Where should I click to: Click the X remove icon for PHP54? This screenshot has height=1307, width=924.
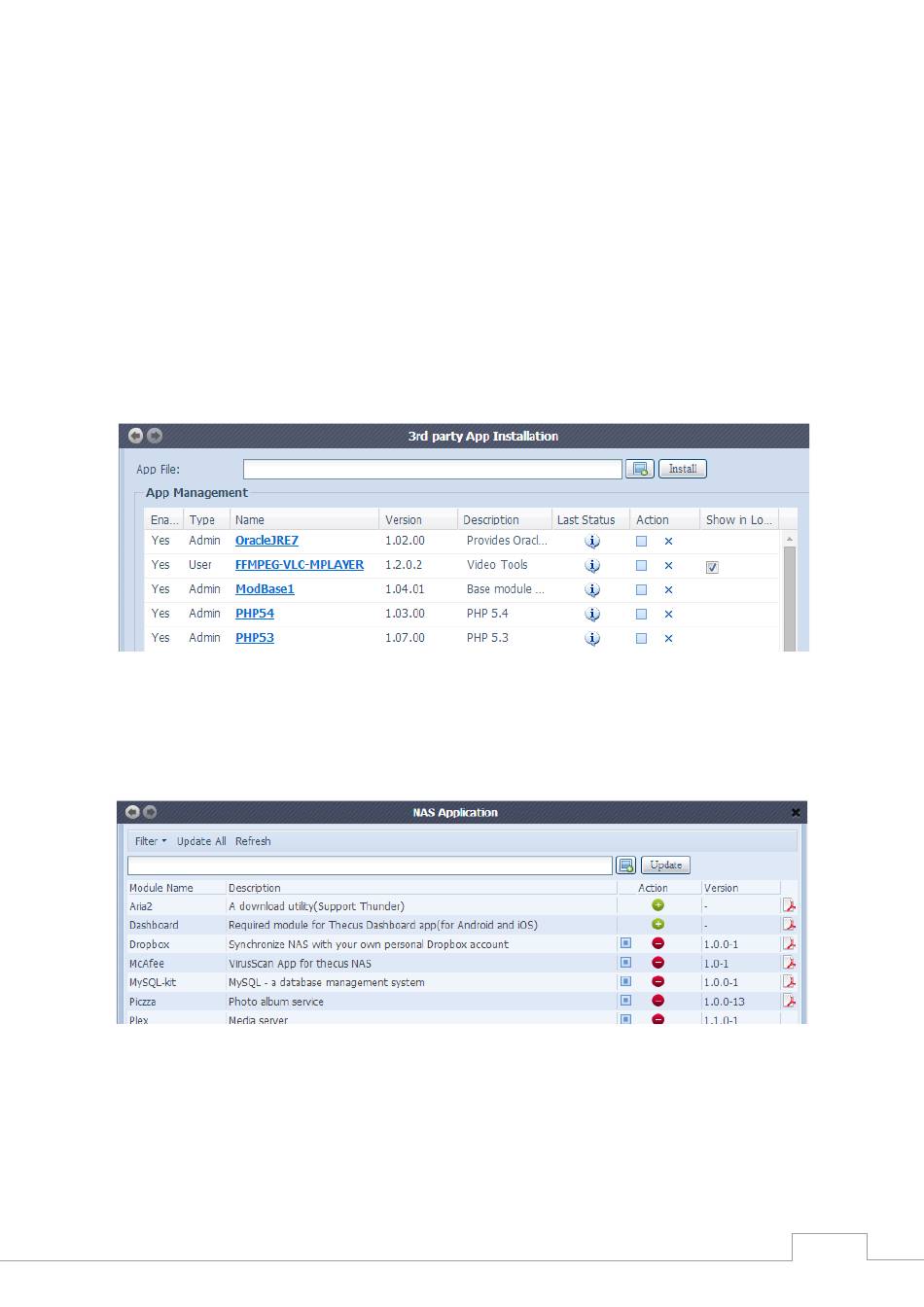click(x=668, y=615)
